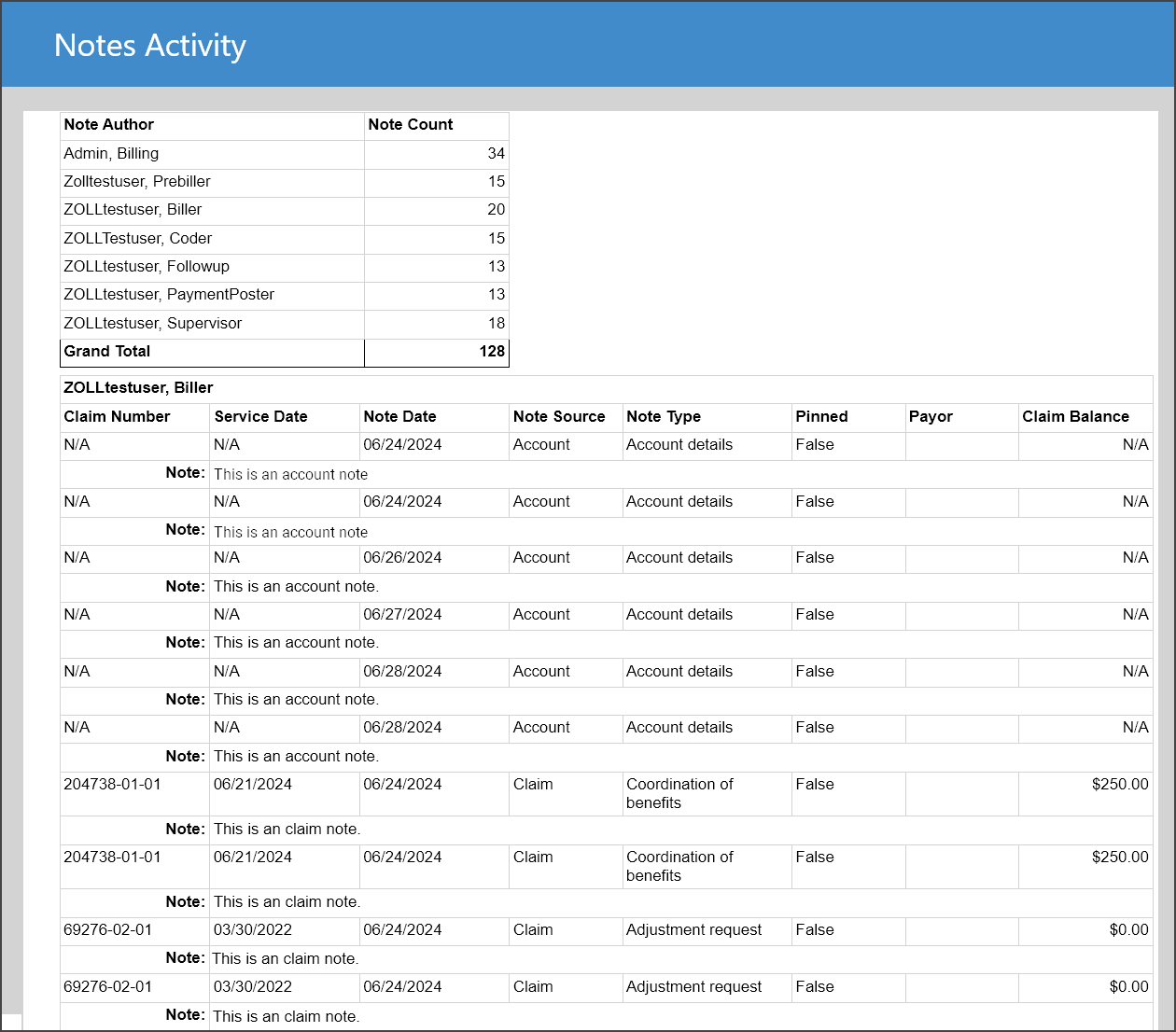Click the first service date 03/30/2022
This screenshot has width=1176, height=1032.
point(253,930)
